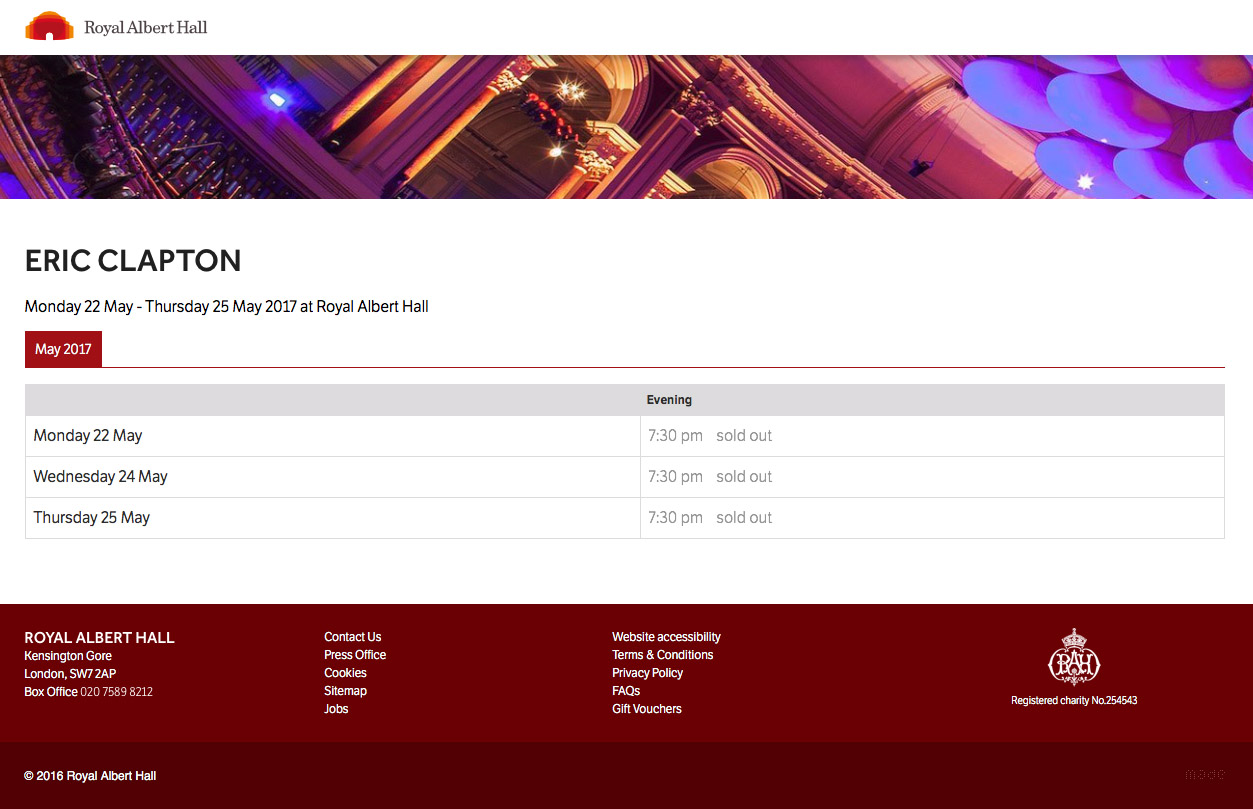
Task: Click the ERIC CLAPTON heading
Action: click(x=133, y=261)
